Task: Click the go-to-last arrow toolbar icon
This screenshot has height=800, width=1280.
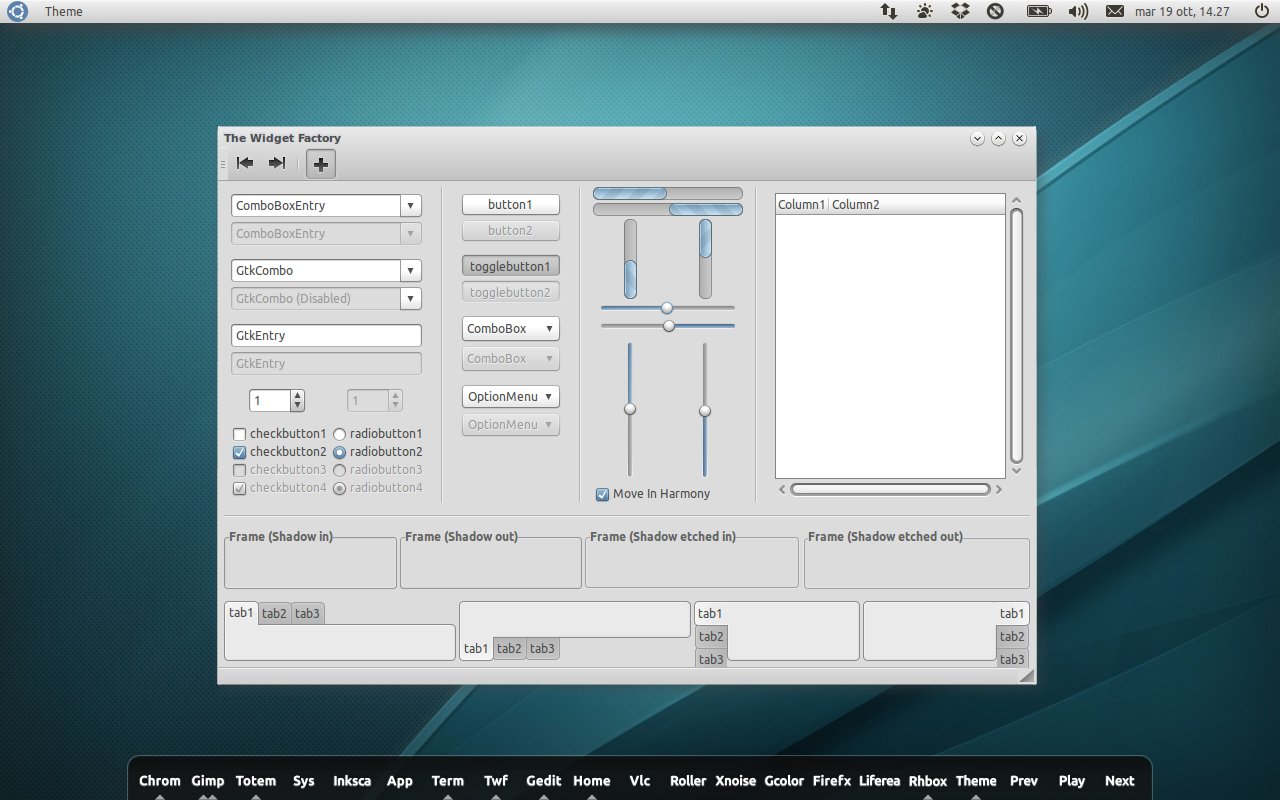Action: click(x=277, y=163)
